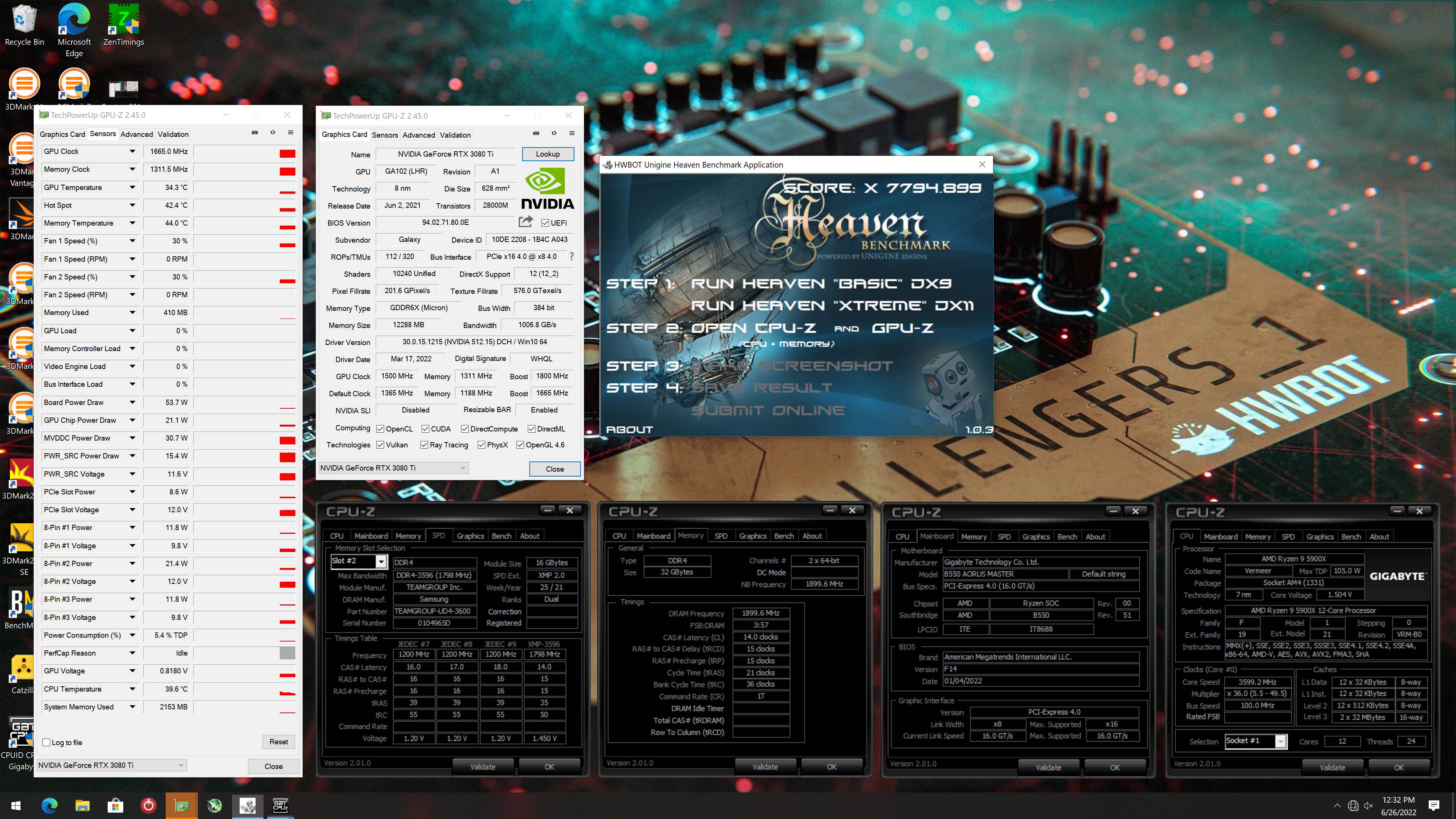The width and height of the screenshot is (1456, 819).
Task: Open Bench tab in the CPU-Z SPD window
Action: [501, 536]
